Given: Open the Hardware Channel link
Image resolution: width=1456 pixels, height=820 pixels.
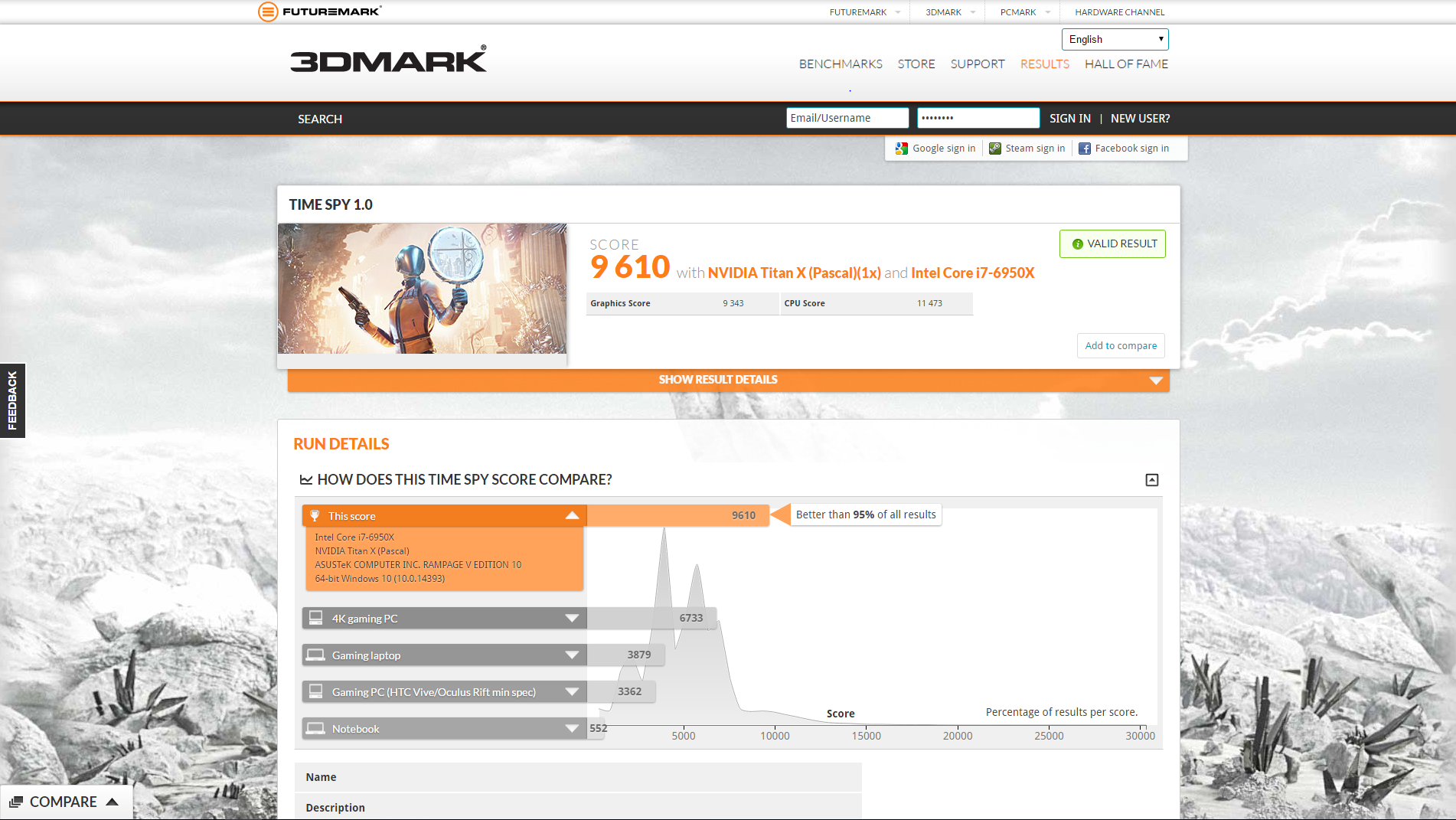Looking at the screenshot, I should pyautogui.click(x=1119, y=12).
